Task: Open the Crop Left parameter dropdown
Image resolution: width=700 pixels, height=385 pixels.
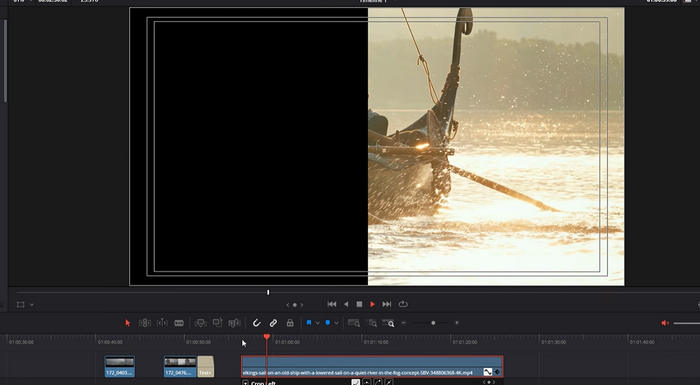Action: click(246, 383)
